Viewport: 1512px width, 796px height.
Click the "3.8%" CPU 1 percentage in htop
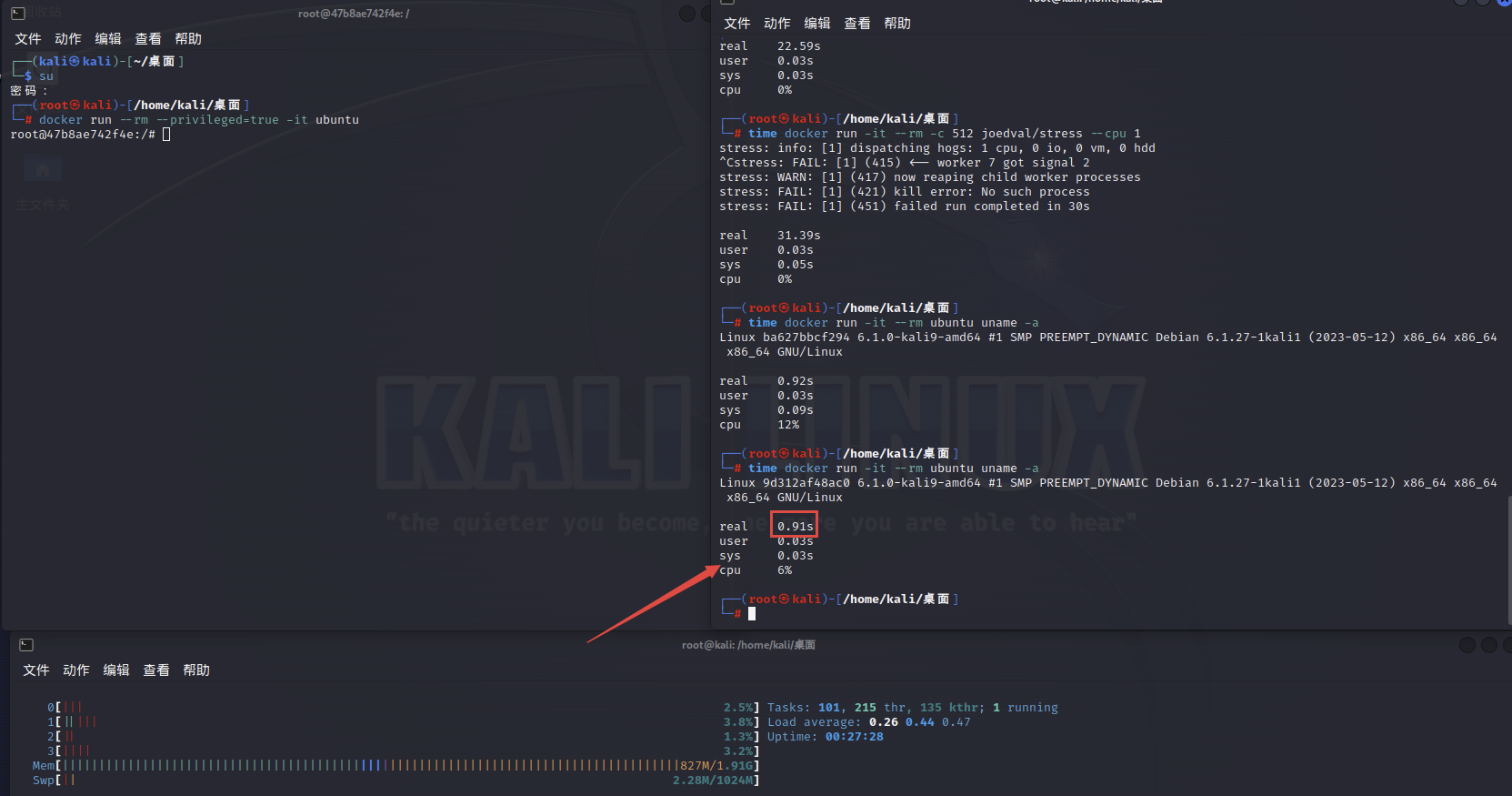point(738,722)
